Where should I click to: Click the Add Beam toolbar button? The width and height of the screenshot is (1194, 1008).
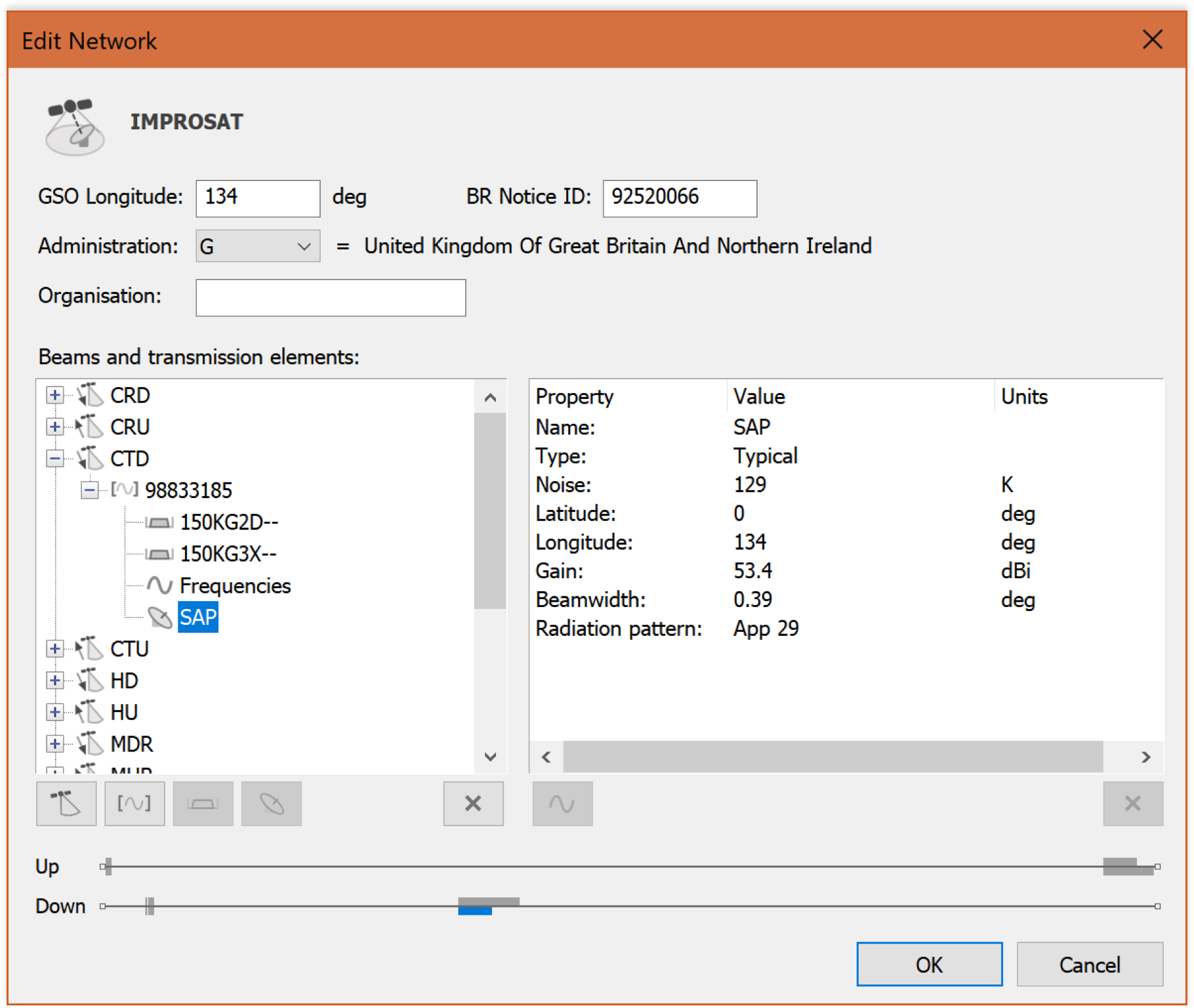pyautogui.click(x=66, y=803)
